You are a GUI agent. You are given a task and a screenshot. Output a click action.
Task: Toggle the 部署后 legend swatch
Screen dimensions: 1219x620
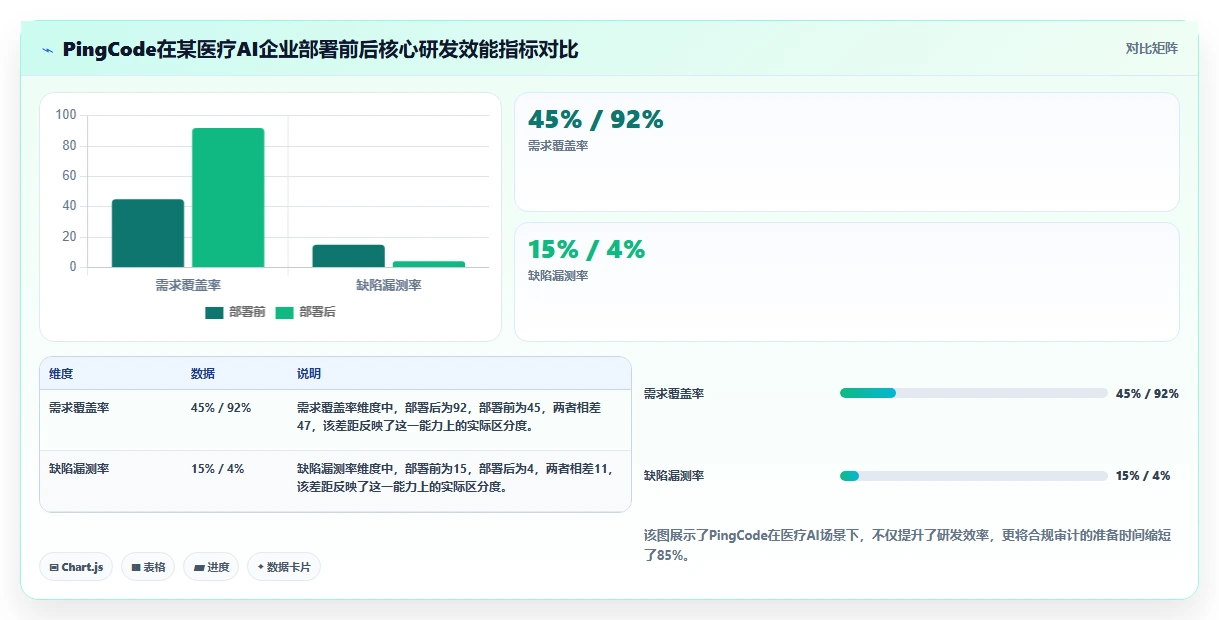tap(284, 313)
